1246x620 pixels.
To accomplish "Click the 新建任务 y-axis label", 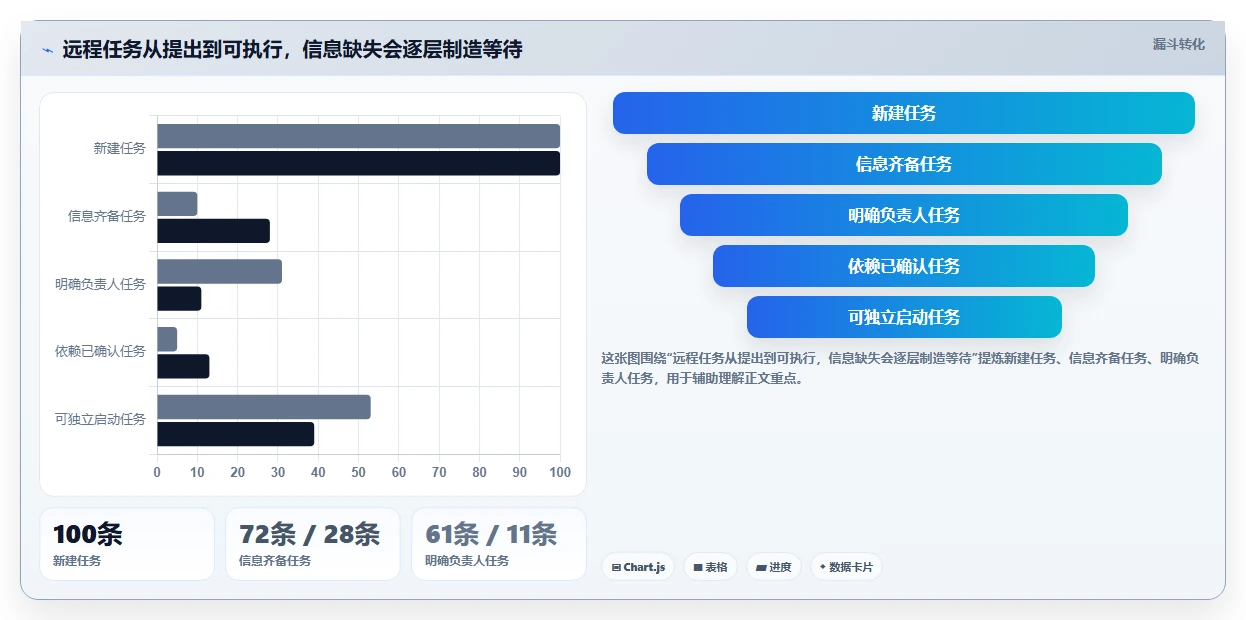I will [x=119, y=148].
